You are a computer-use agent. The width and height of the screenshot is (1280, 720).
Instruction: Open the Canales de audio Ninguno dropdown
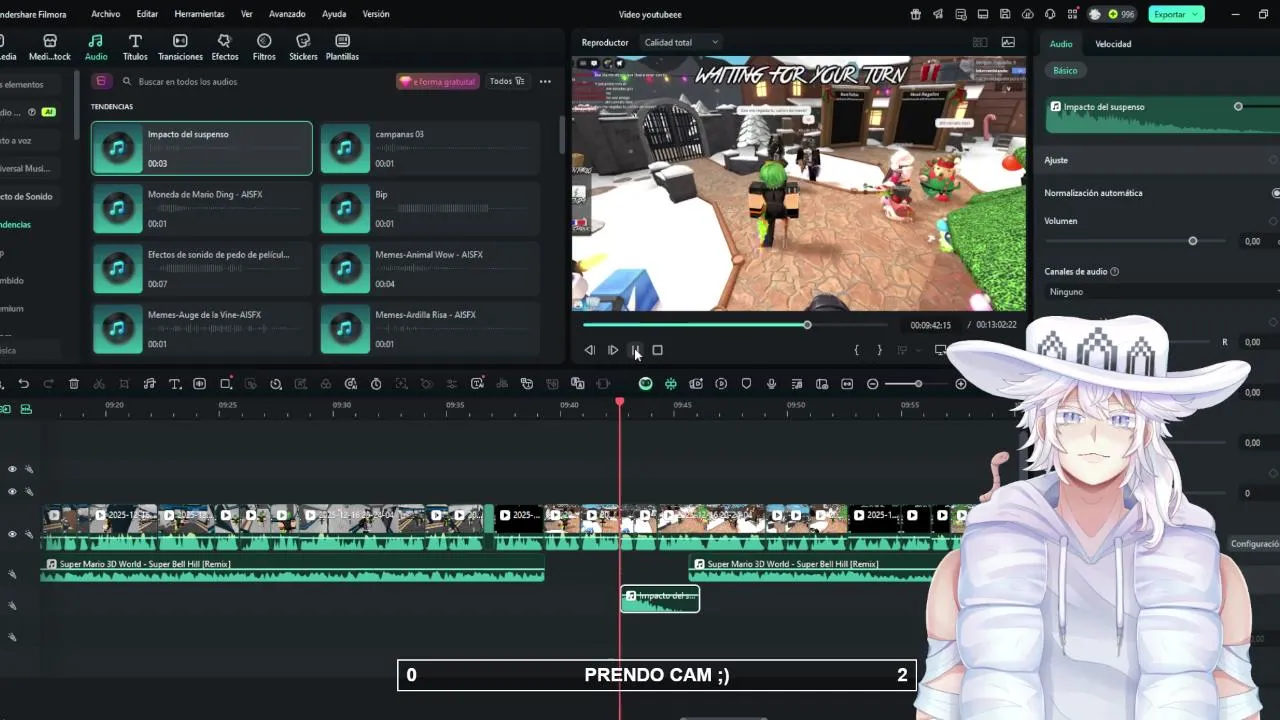pos(1160,292)
